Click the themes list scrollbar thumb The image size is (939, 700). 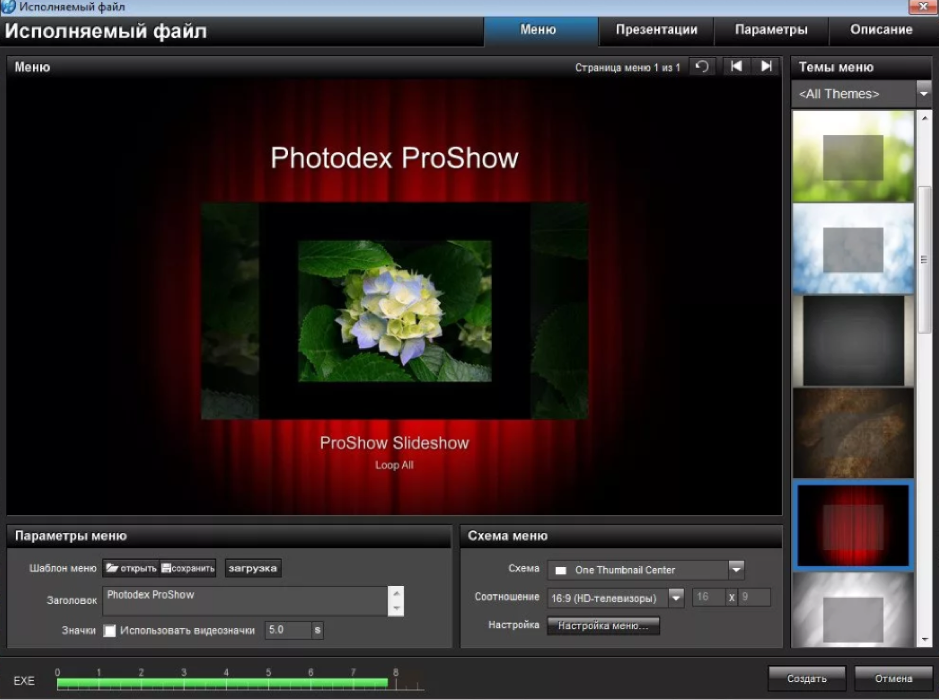coord(924,259)
